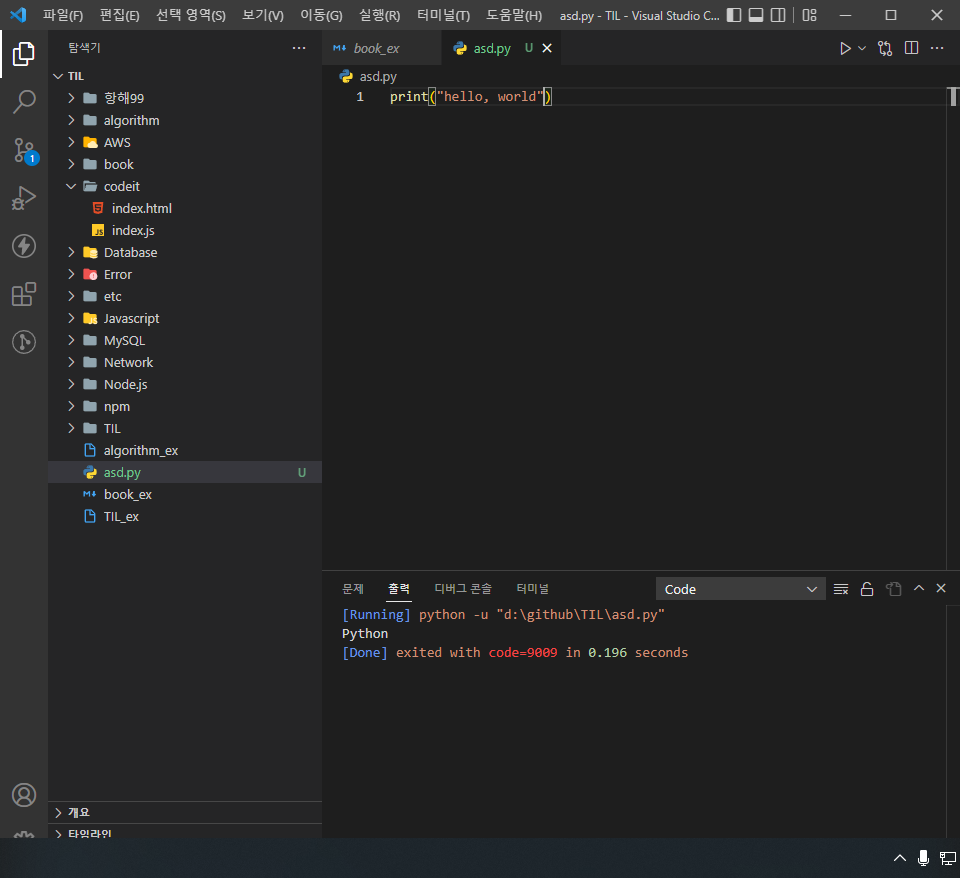Screen dimensions: 960x878
Task: Switch to the 디버그 콘솔 panel tab
Action: tap(463, 588)
